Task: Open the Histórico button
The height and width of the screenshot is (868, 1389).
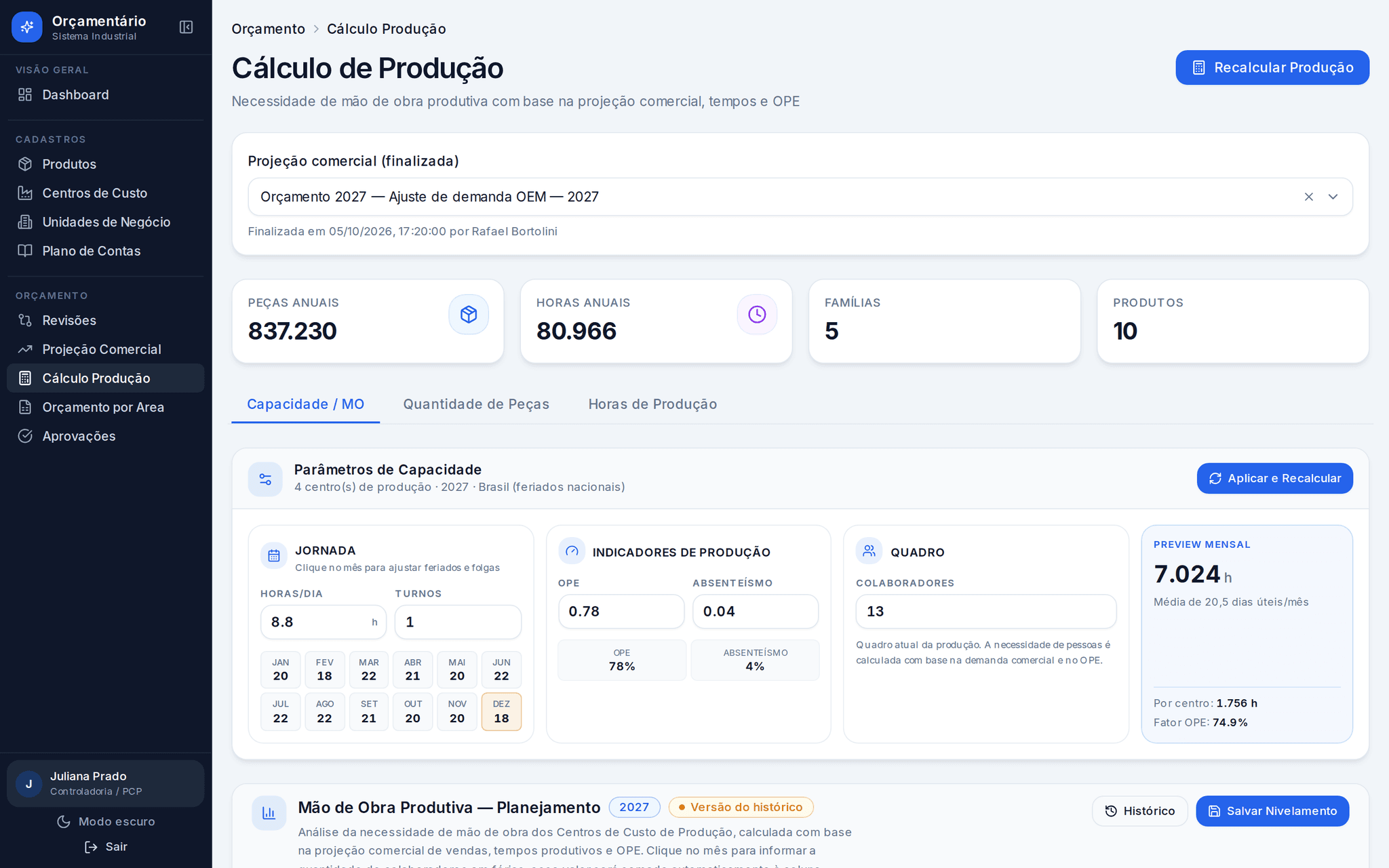Action: tap(1139, 811)
